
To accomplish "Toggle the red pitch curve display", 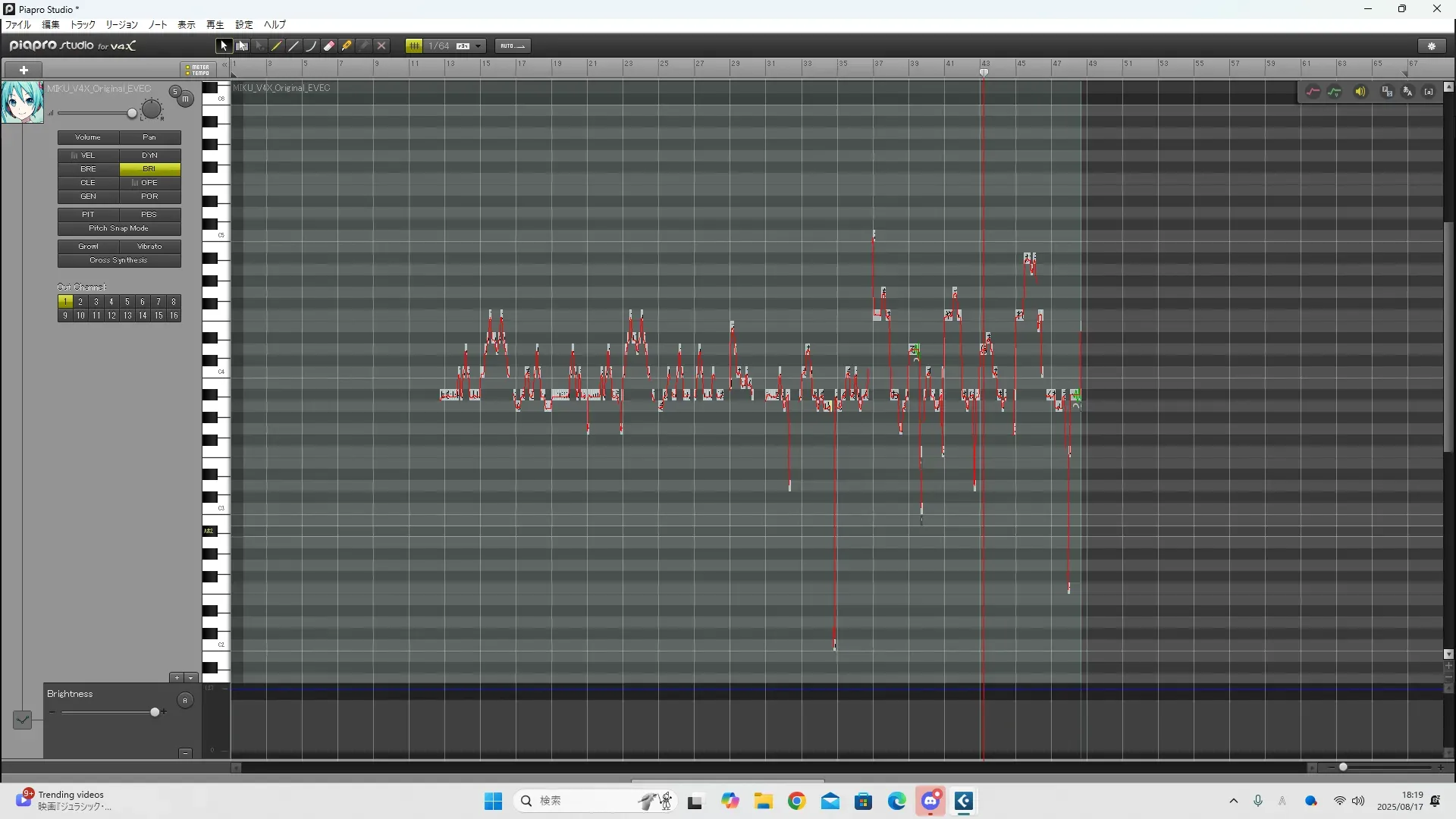I will (x=1313, y=92).
